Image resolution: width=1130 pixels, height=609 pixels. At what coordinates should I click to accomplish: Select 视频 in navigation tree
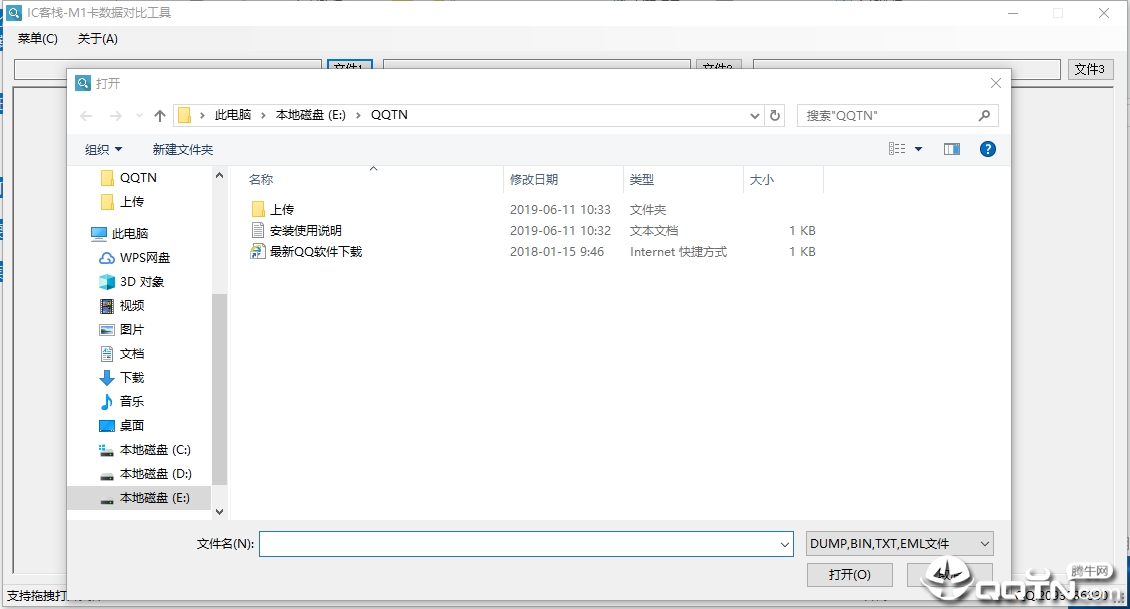point(132,306)
